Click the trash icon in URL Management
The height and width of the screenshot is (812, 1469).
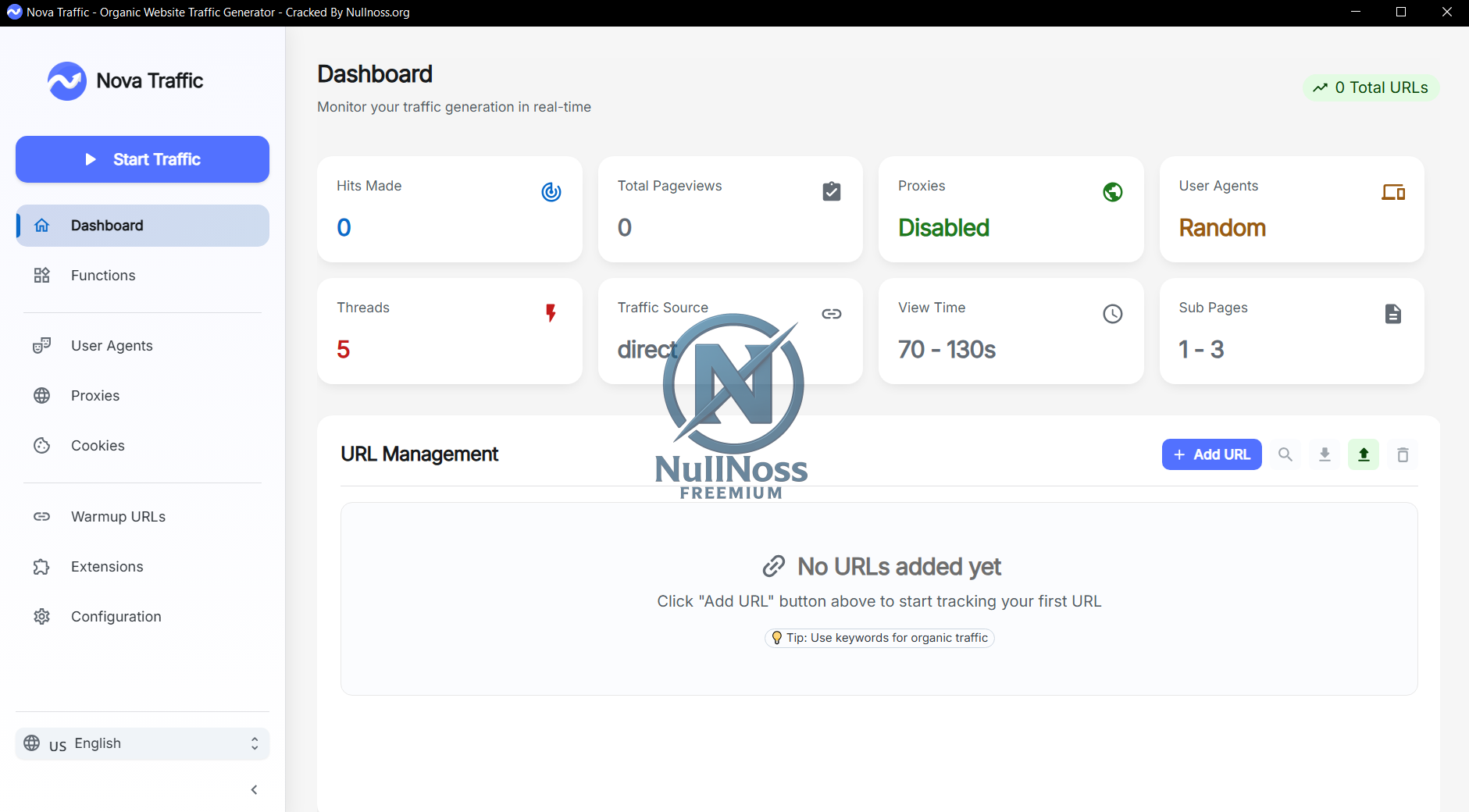pyautogui.click(x=1403, y=454)
